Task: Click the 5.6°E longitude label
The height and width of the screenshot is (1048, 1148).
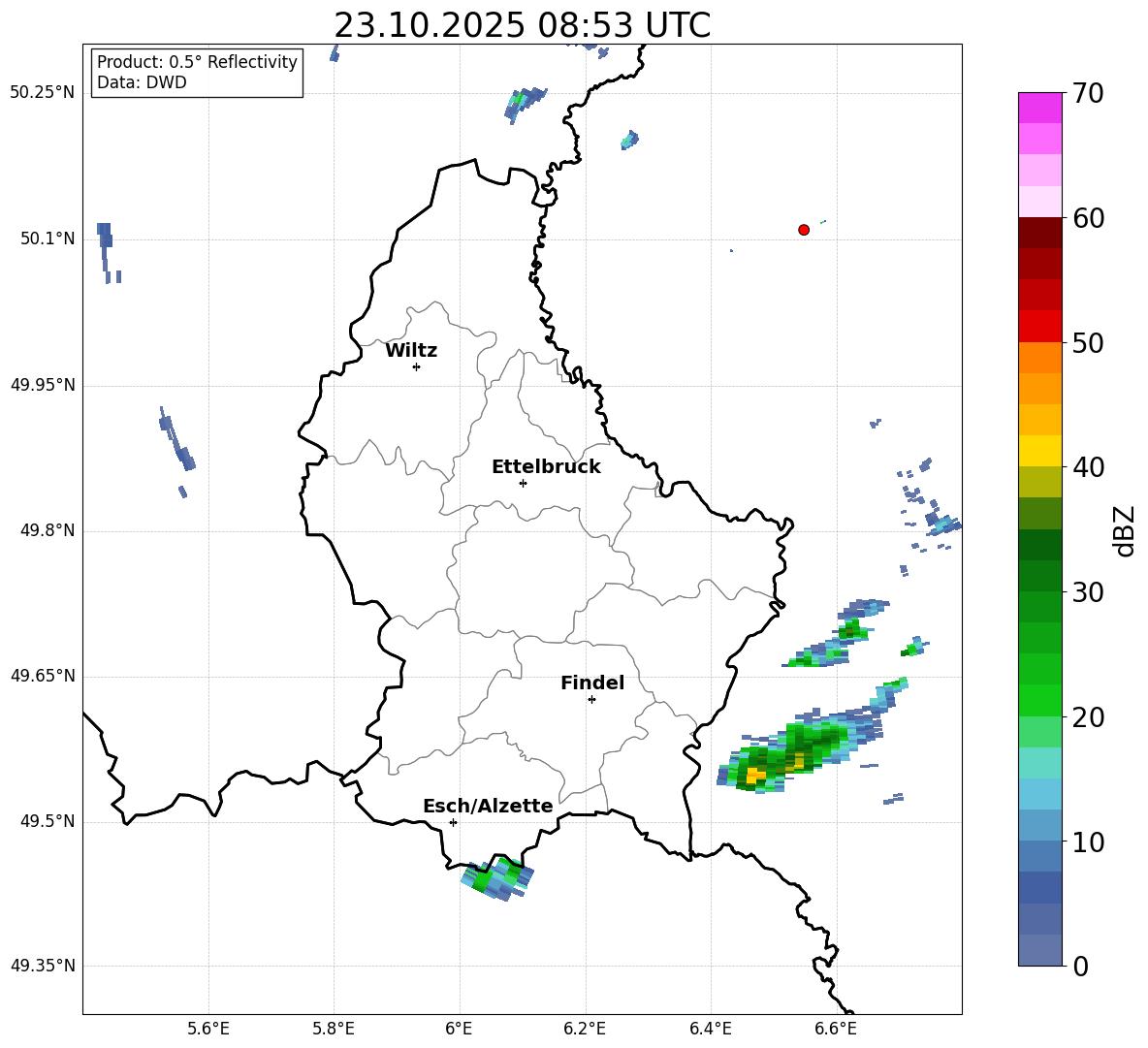Action: click(x=208, y=1029)
